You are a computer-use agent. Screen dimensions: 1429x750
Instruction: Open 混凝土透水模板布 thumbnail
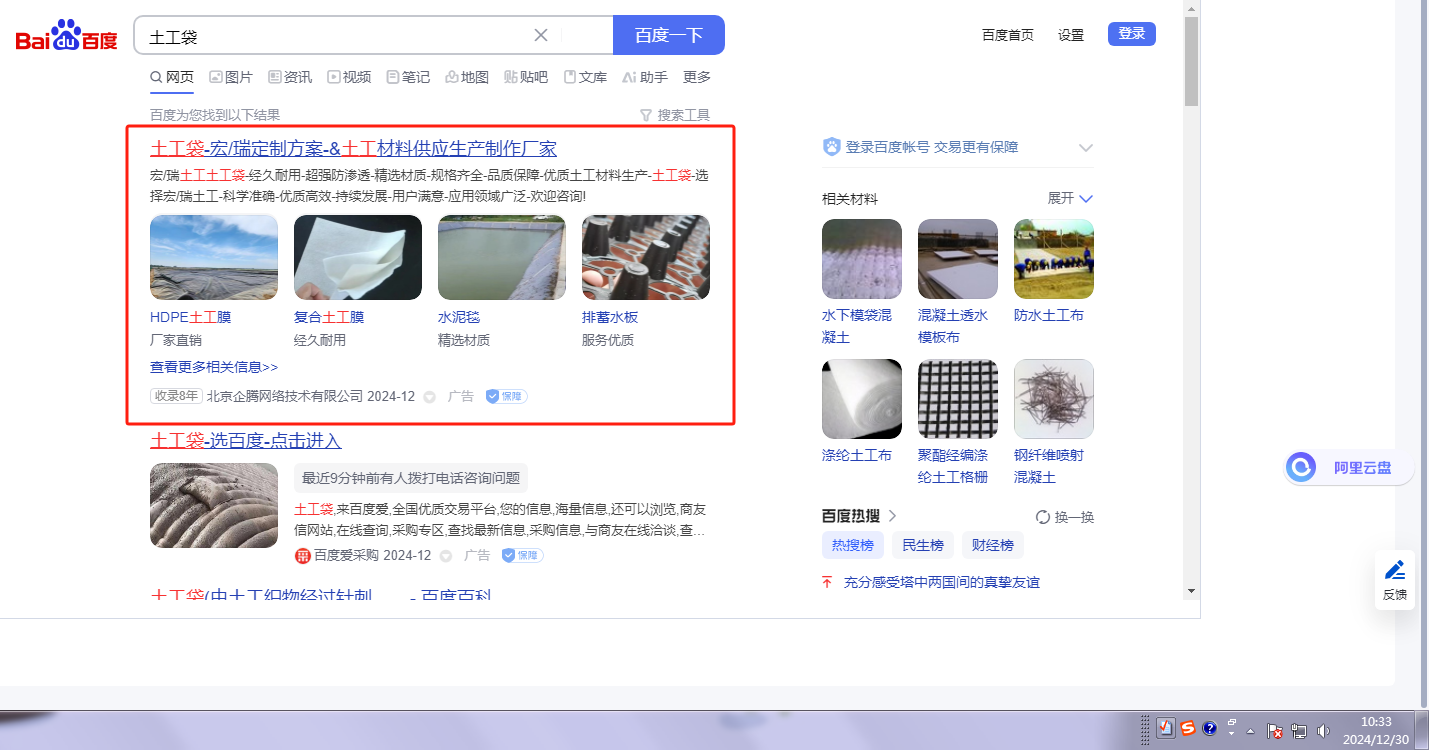point(958,259)
